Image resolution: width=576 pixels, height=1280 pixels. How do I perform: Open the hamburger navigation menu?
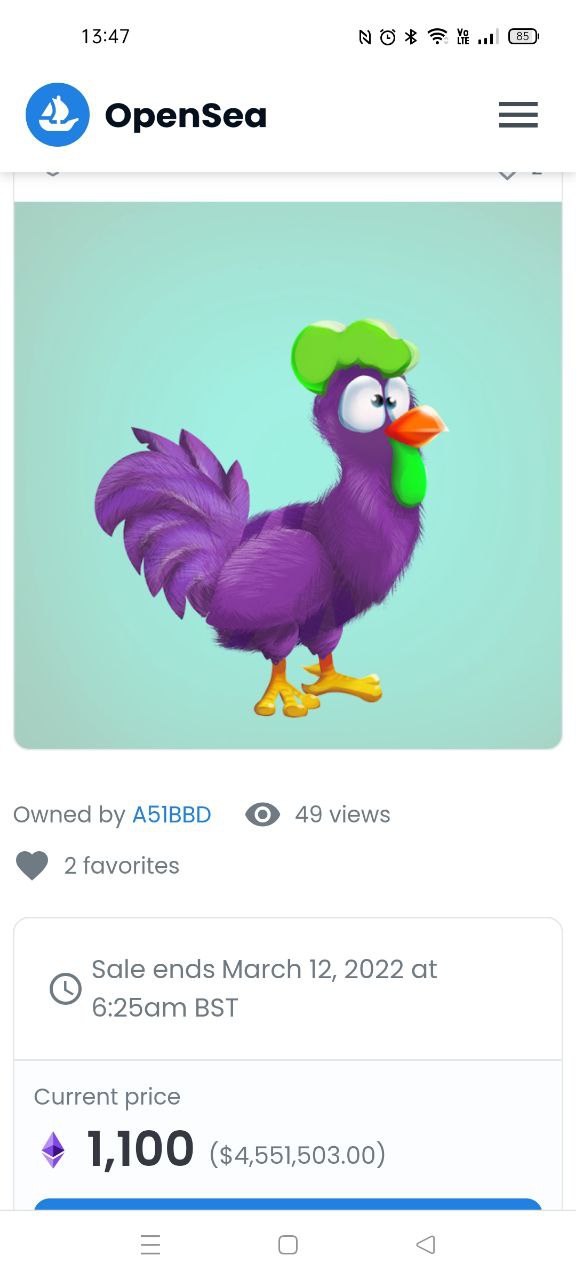click(x=518, y=115)
